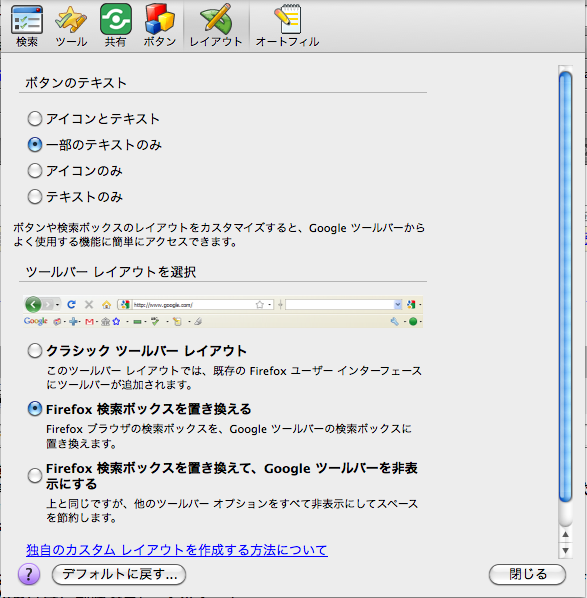Click the toolbar layout preview image

click(223, 312)
